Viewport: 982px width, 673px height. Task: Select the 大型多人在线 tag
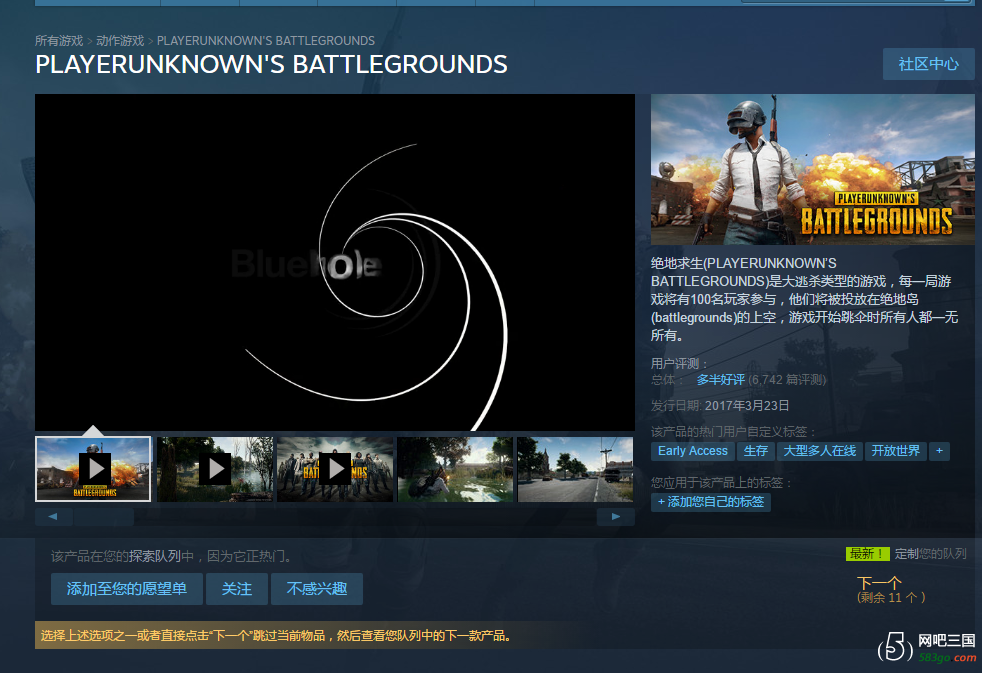coord(820,451)
